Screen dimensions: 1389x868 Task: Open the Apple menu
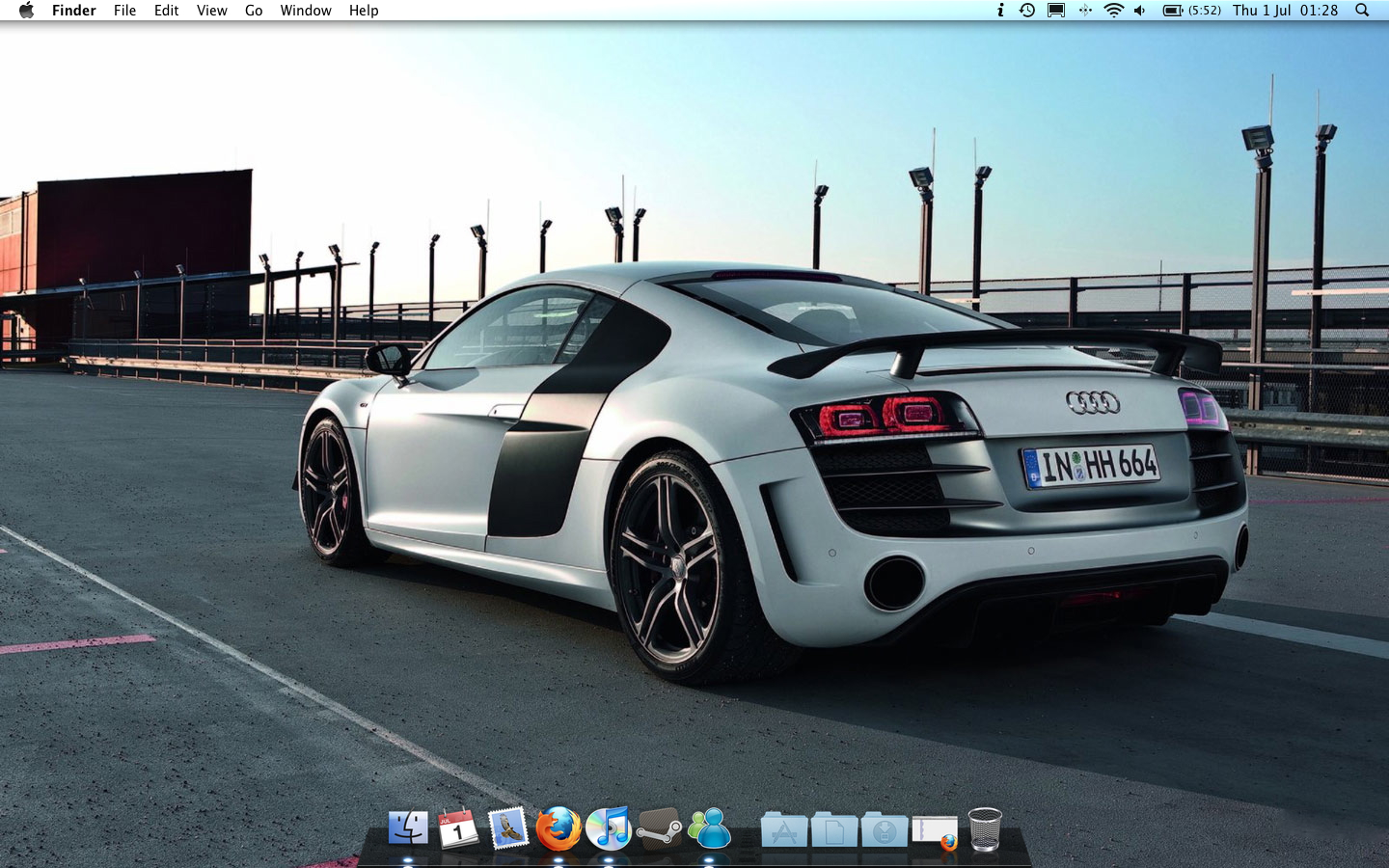coord(26,11)
